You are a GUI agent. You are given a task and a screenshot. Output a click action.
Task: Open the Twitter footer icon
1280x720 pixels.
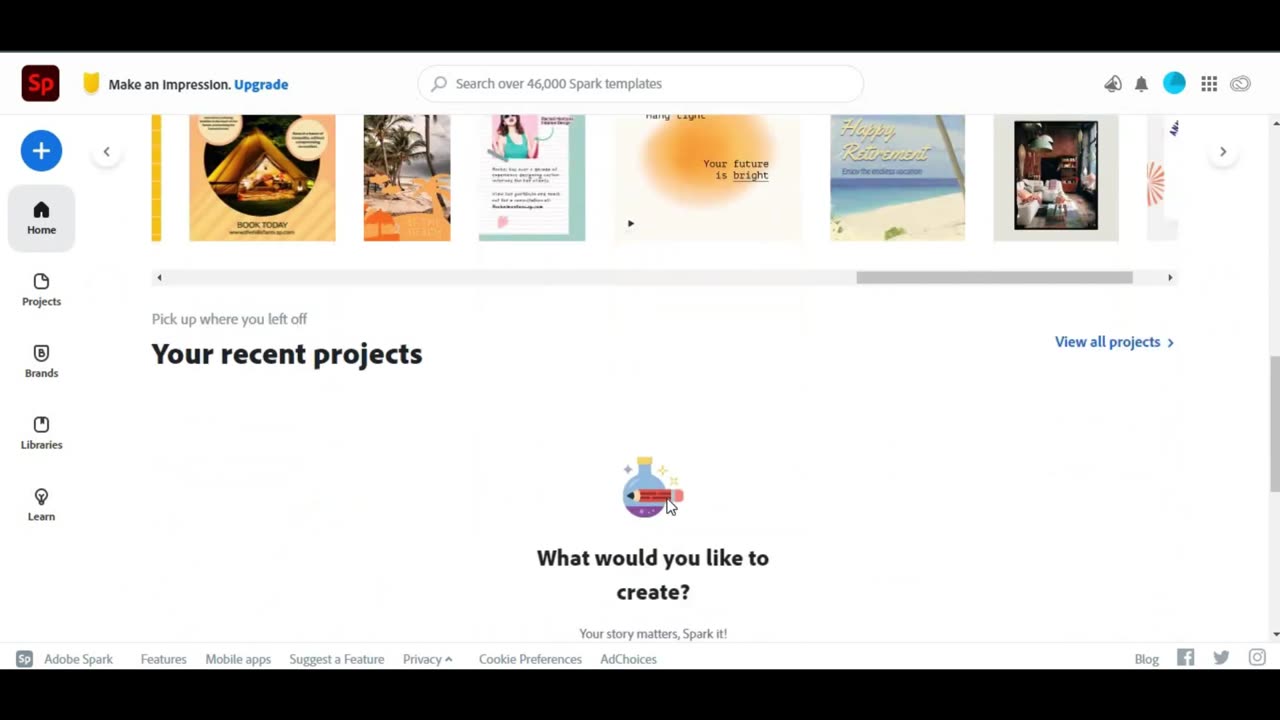pos(1221,658)
